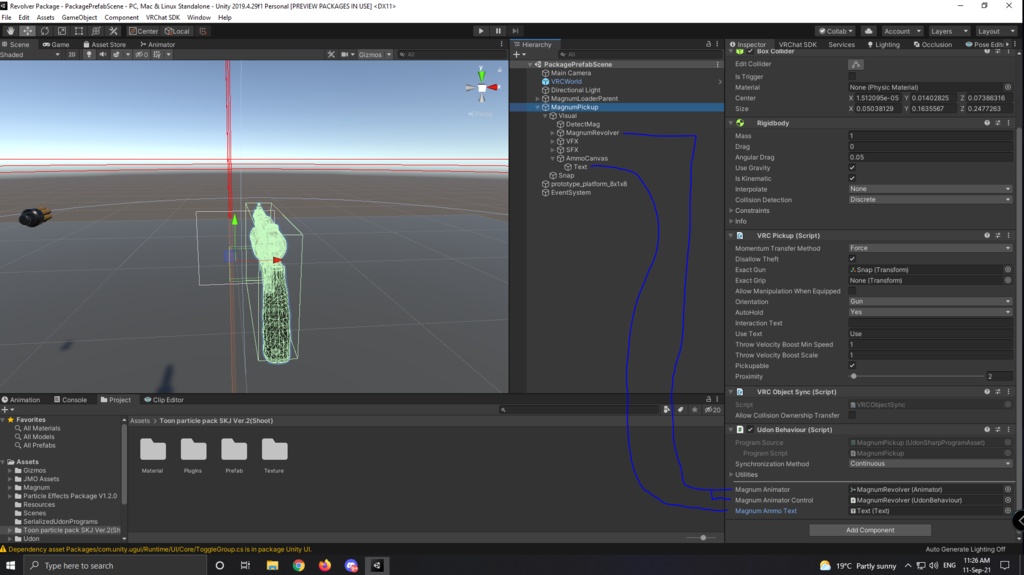
Task: Open the cloud Services icon
Action: click(x=868, y=31)
